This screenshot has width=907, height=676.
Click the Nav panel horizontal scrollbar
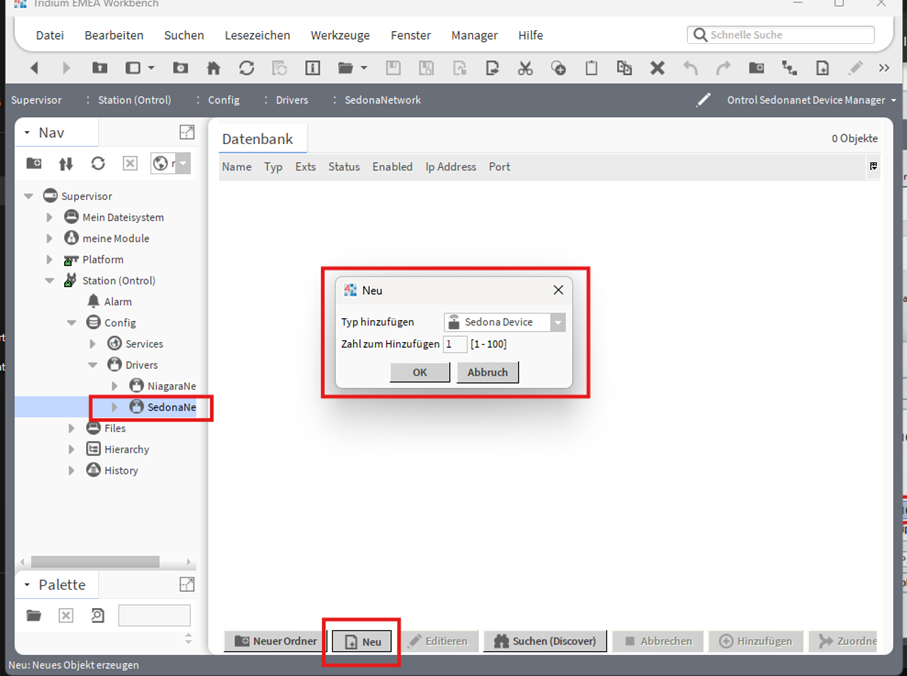click(95, 562)
